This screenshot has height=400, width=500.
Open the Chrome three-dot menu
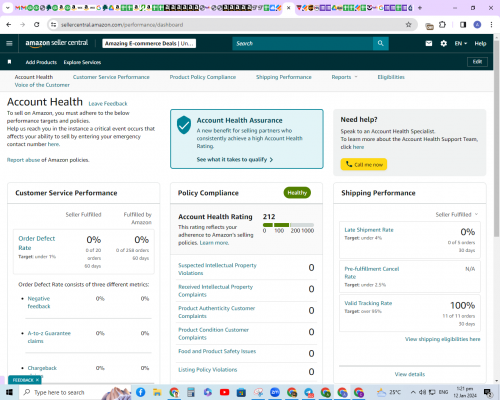(491, 25)
